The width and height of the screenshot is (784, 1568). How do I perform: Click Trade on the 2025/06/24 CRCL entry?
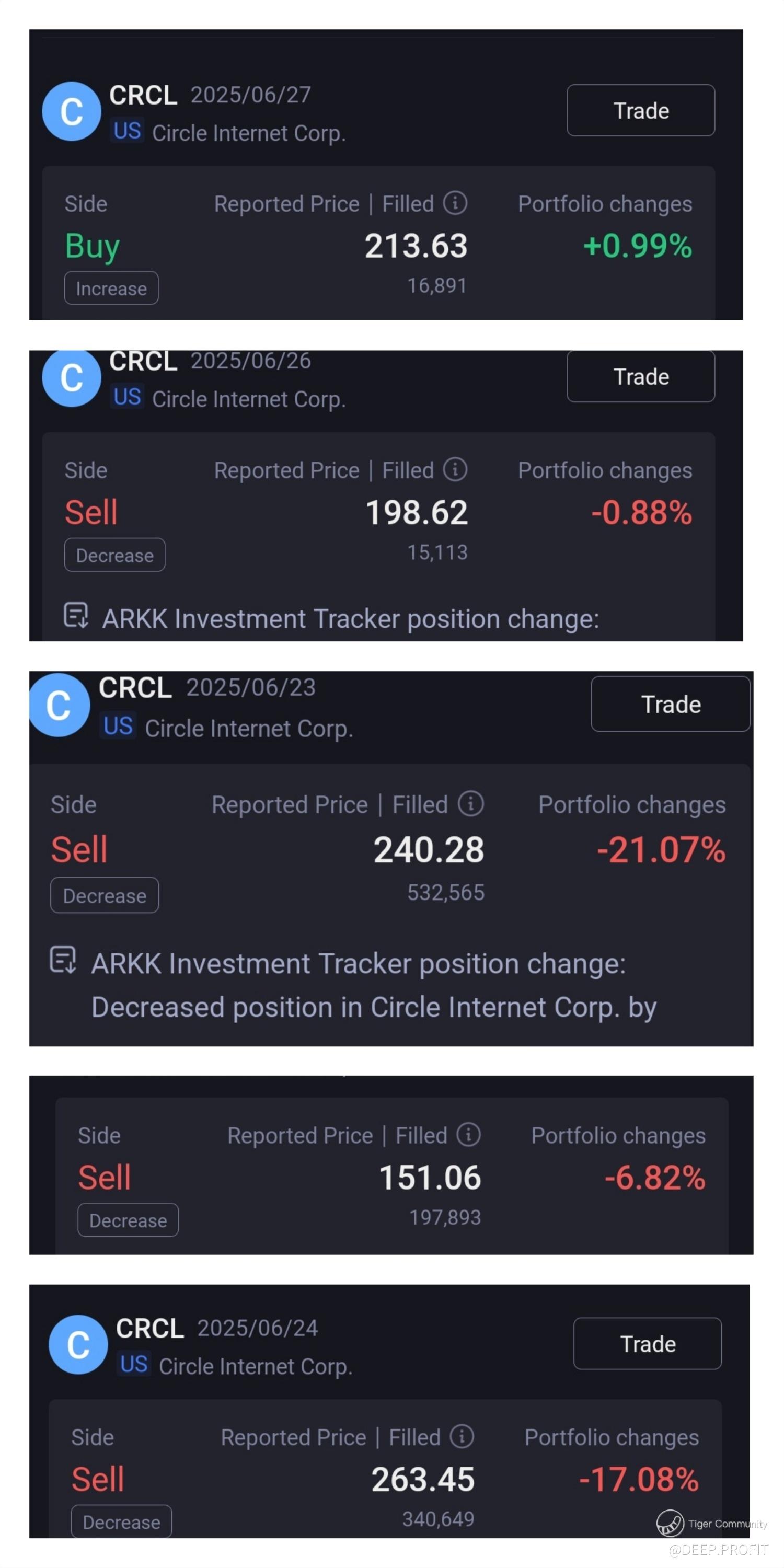[x=647, y=1343]
